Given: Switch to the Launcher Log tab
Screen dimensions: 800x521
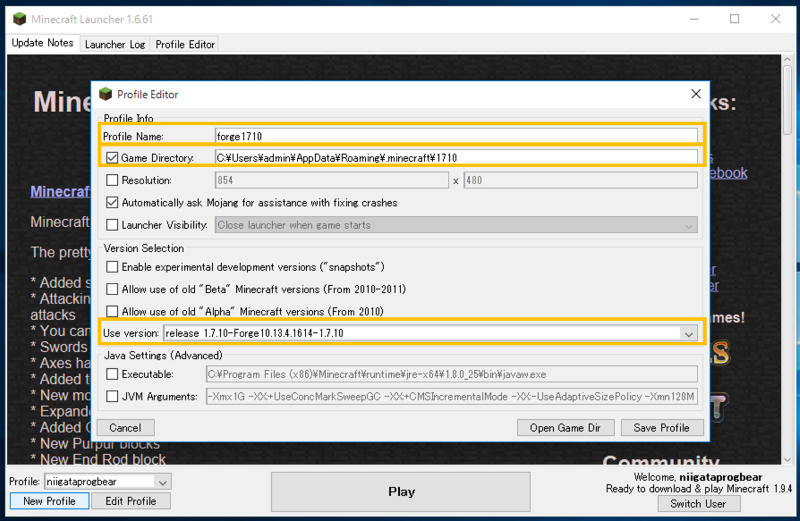Looking at the screenshot, I should point(113,44).
